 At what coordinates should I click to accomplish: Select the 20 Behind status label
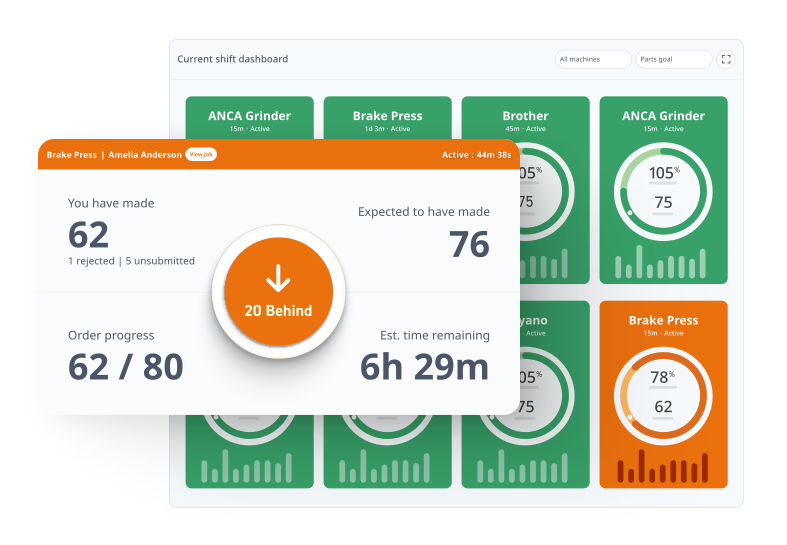coord(278,311)
